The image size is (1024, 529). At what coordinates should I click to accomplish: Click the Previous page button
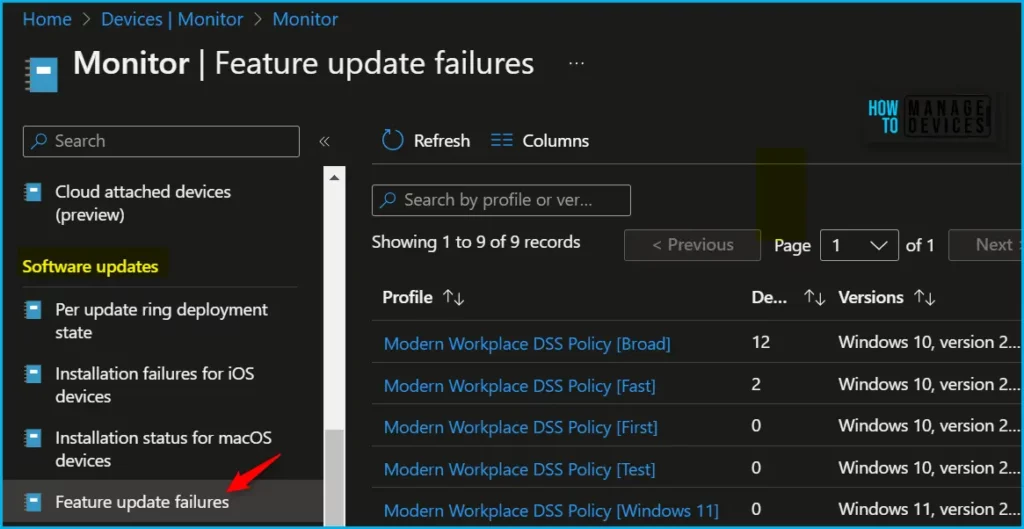pyautogui.click(x=692, y=245)
